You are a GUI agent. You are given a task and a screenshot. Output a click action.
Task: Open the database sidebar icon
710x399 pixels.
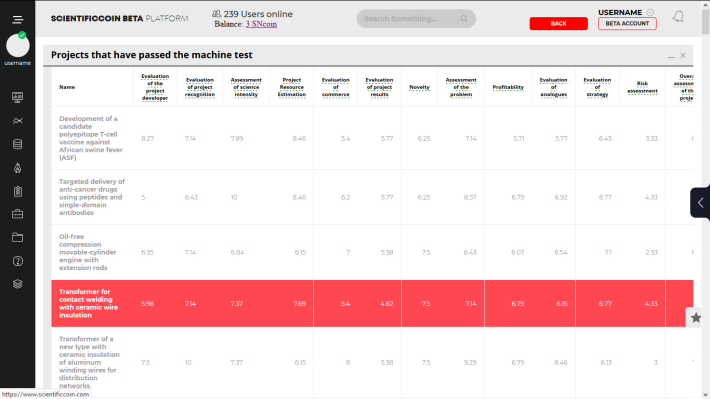coord(18,144)
